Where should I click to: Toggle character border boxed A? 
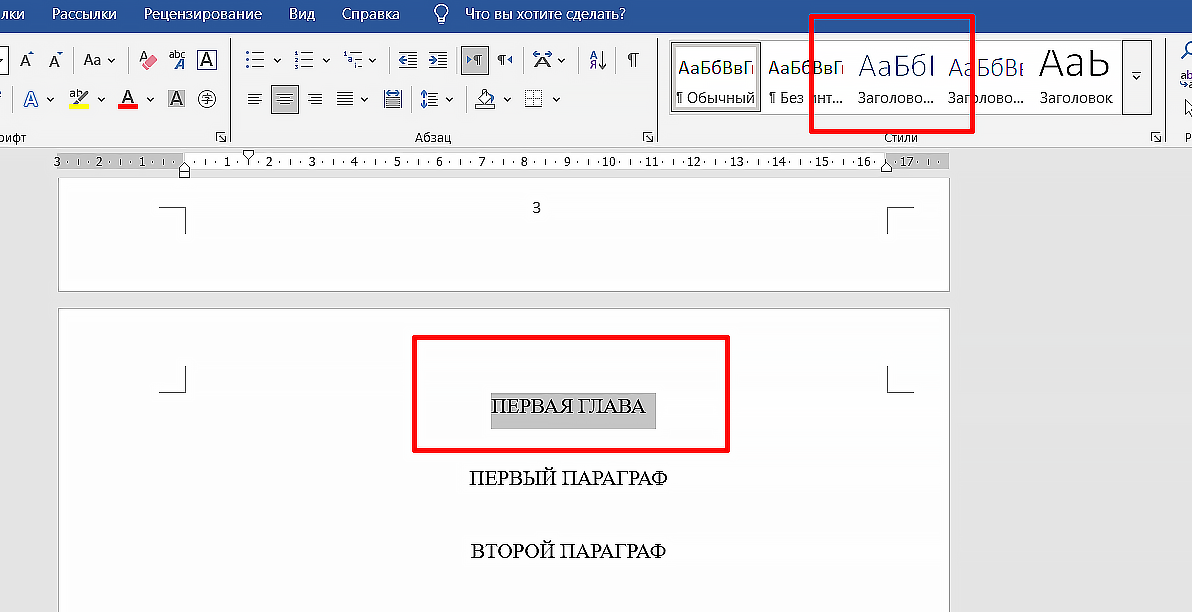tap(207, 60)
